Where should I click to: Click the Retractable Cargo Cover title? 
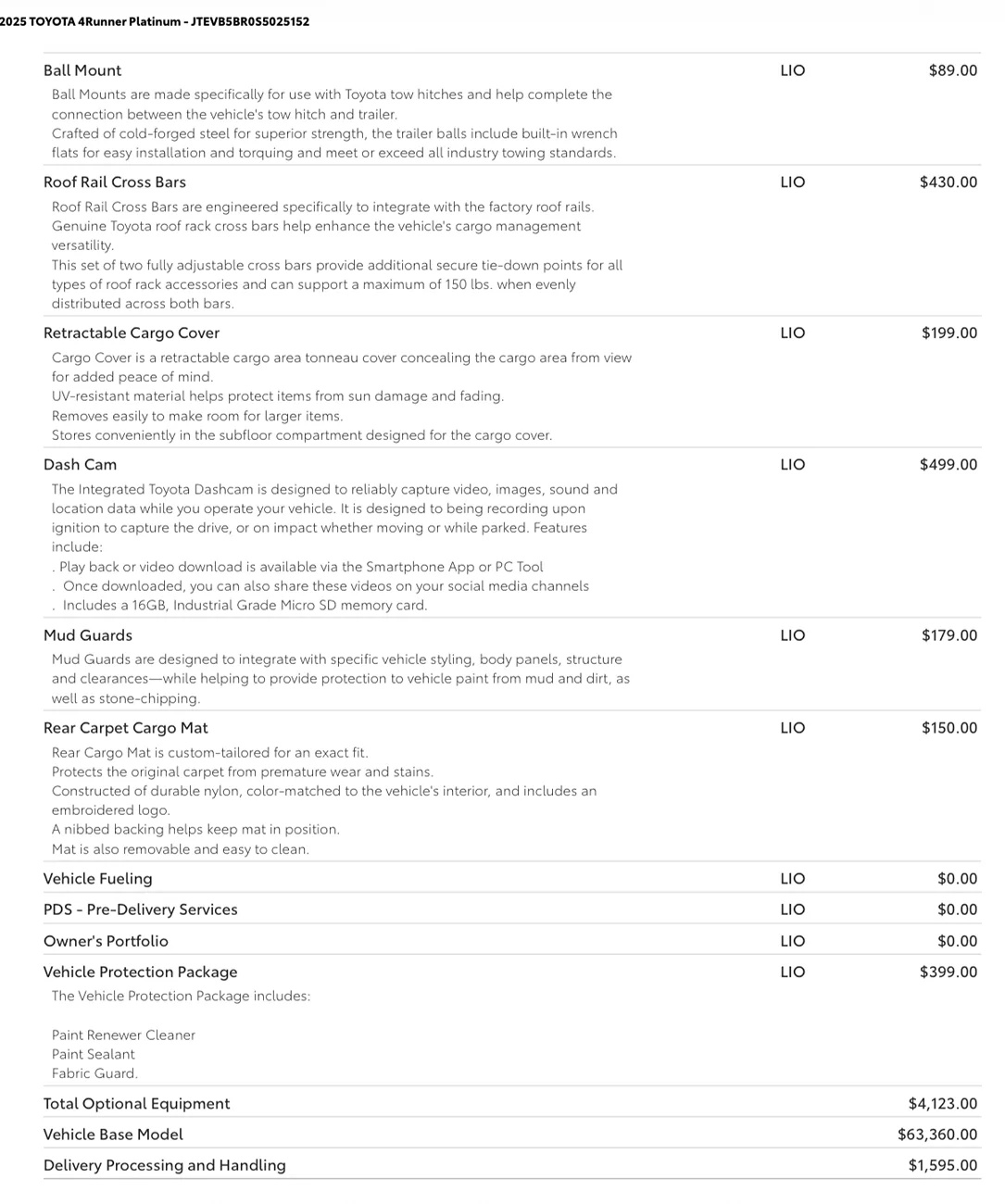[132, 333]
